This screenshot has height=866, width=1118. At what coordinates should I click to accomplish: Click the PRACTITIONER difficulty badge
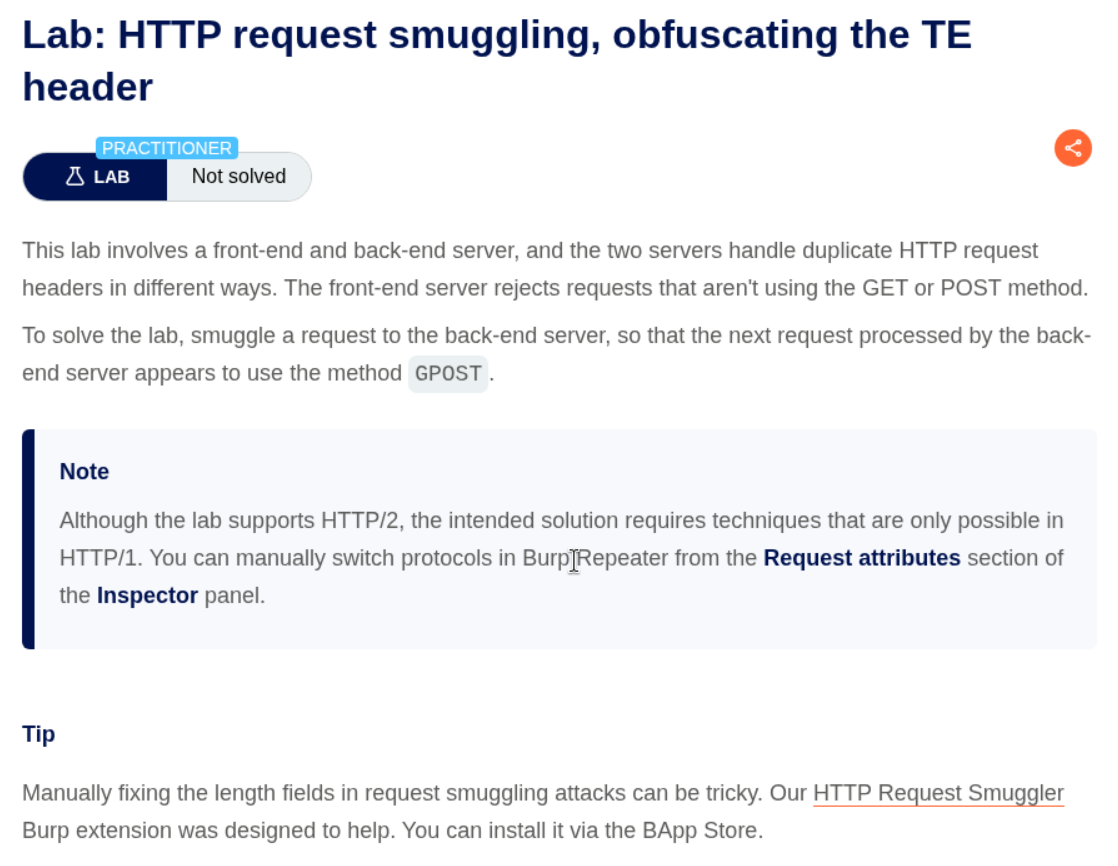point(167,148)
